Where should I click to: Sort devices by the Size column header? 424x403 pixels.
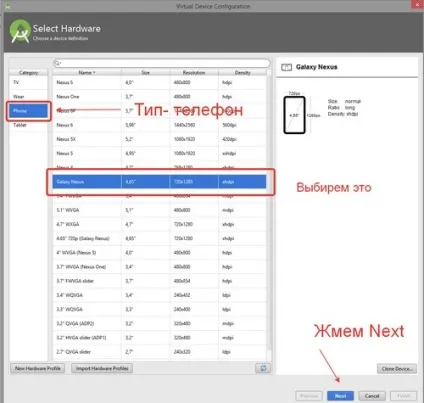pos(146,72)
